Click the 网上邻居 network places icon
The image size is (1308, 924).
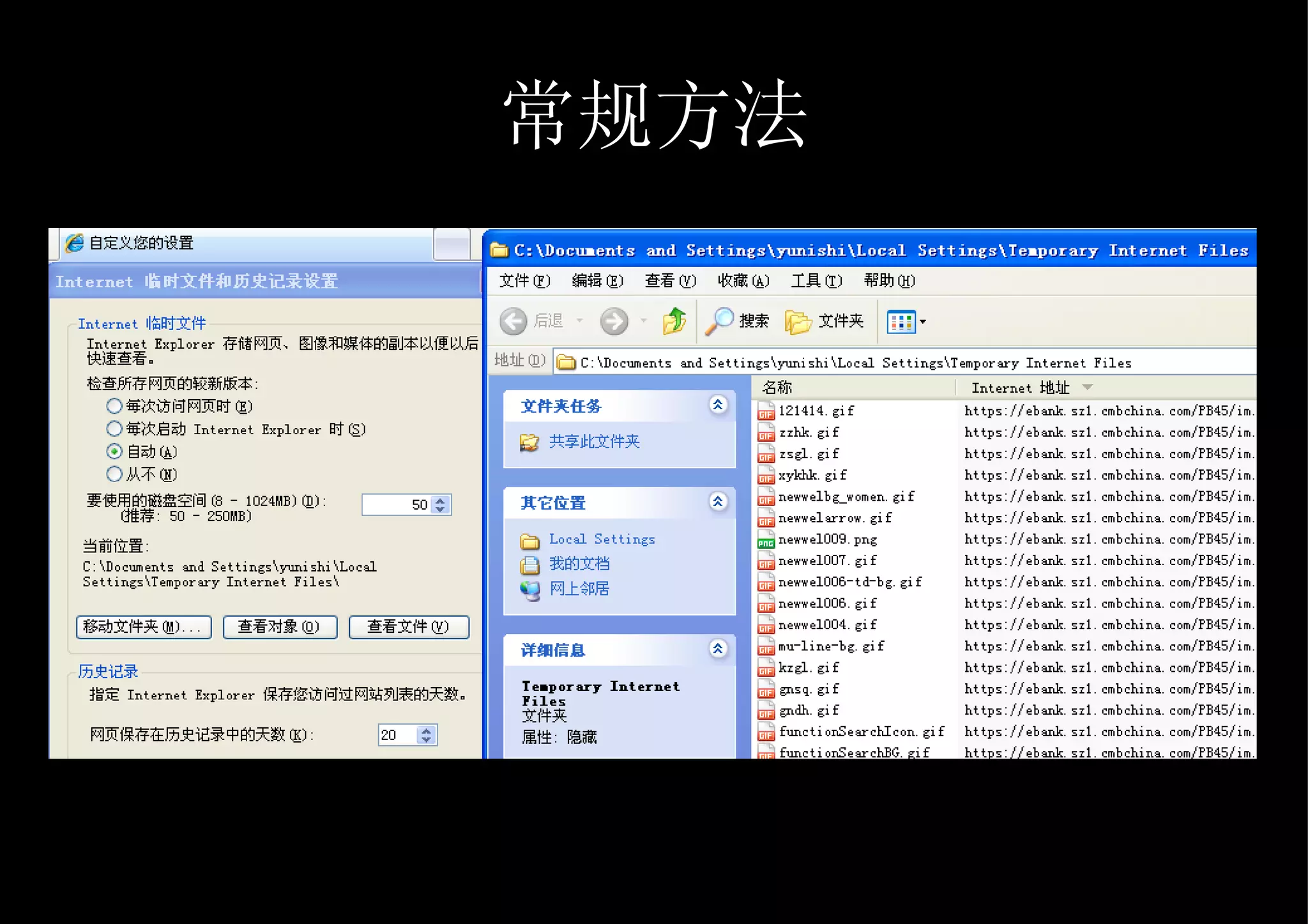[x=529, y=590]
